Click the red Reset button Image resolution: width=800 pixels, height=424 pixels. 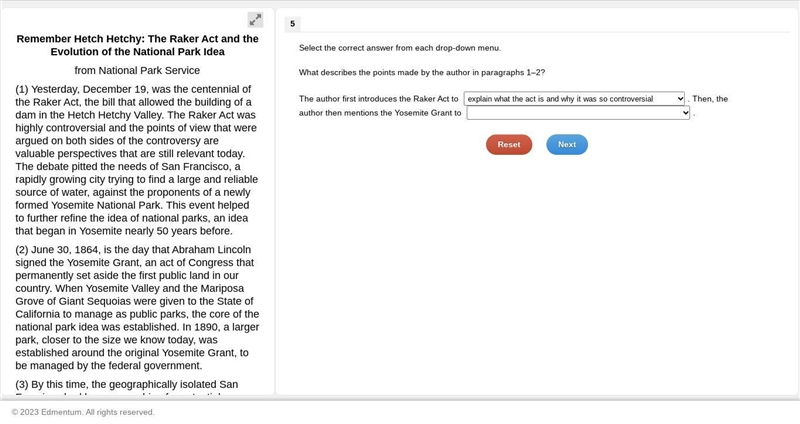(x=509, y=144)
